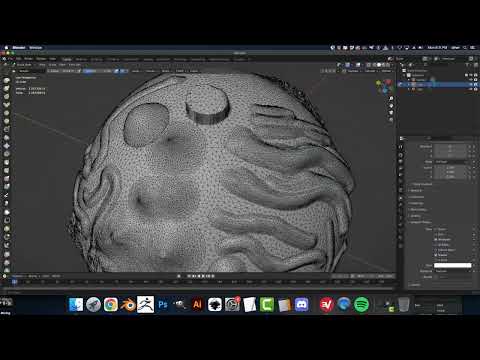Open Google Chrome from the dock
Screen dimensions: 480x360
(x=111, y=305)
